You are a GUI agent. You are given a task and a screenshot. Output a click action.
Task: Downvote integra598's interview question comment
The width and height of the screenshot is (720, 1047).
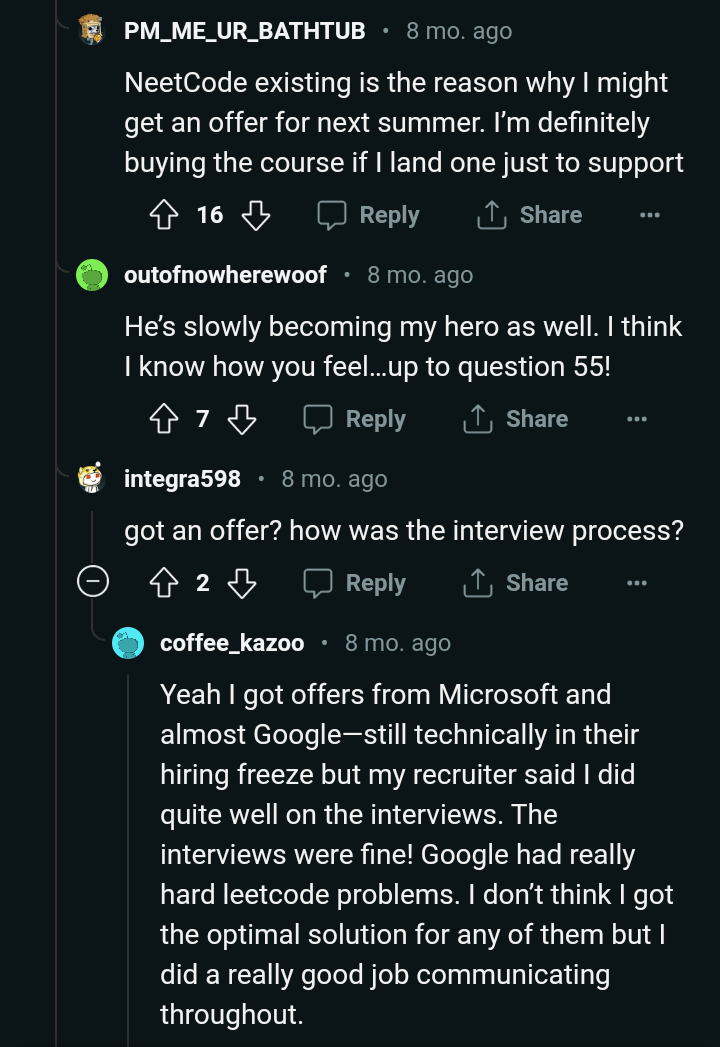(242, 583)
